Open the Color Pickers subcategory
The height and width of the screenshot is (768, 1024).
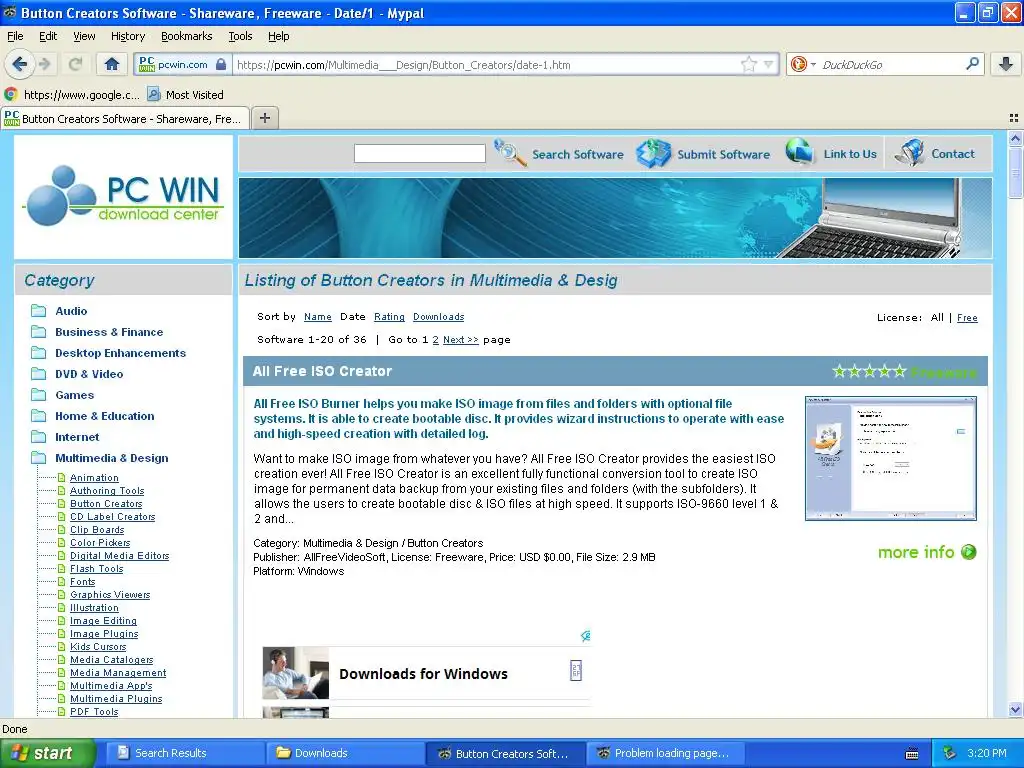pyautogui.click(x=100, y=543)
